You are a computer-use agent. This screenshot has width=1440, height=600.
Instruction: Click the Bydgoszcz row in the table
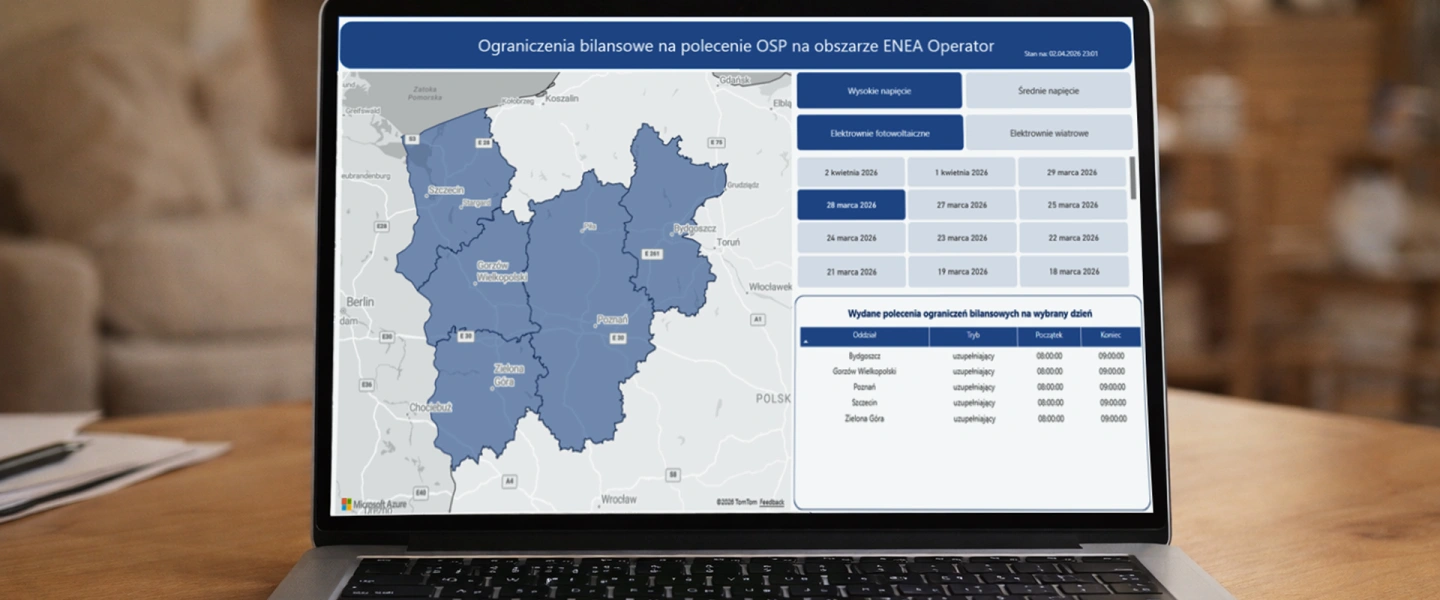[x=864, y=355]
